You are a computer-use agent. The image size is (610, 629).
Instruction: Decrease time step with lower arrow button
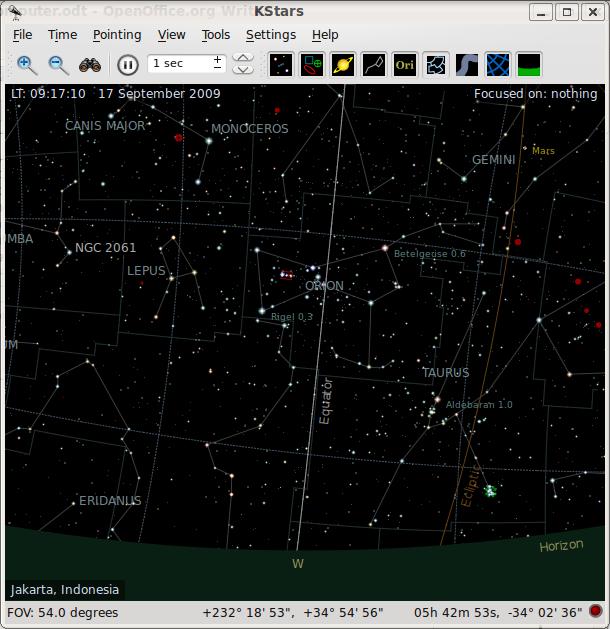click(x=243, y=70)
